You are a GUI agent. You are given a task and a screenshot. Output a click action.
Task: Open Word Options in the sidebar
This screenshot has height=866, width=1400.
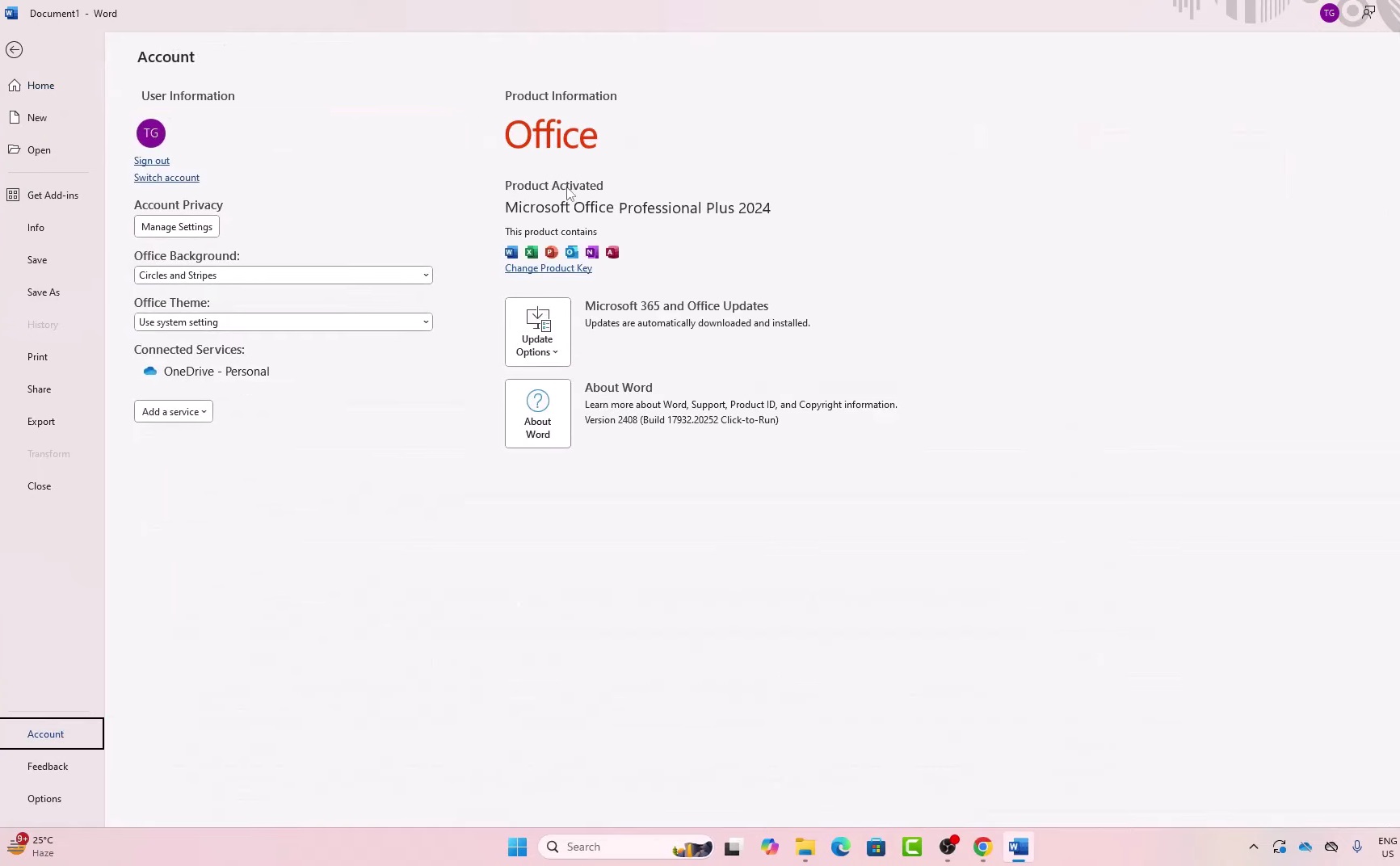click(44, 799)
